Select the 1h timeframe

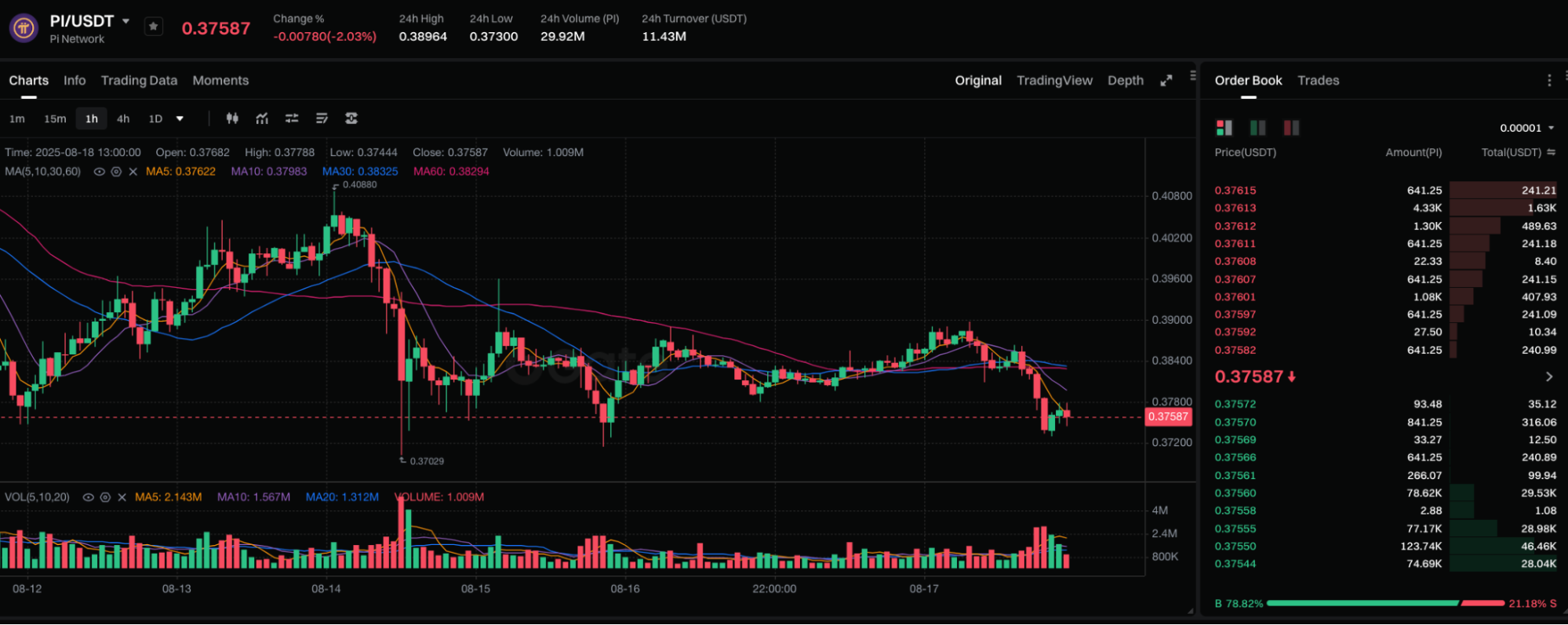[92, 119]
